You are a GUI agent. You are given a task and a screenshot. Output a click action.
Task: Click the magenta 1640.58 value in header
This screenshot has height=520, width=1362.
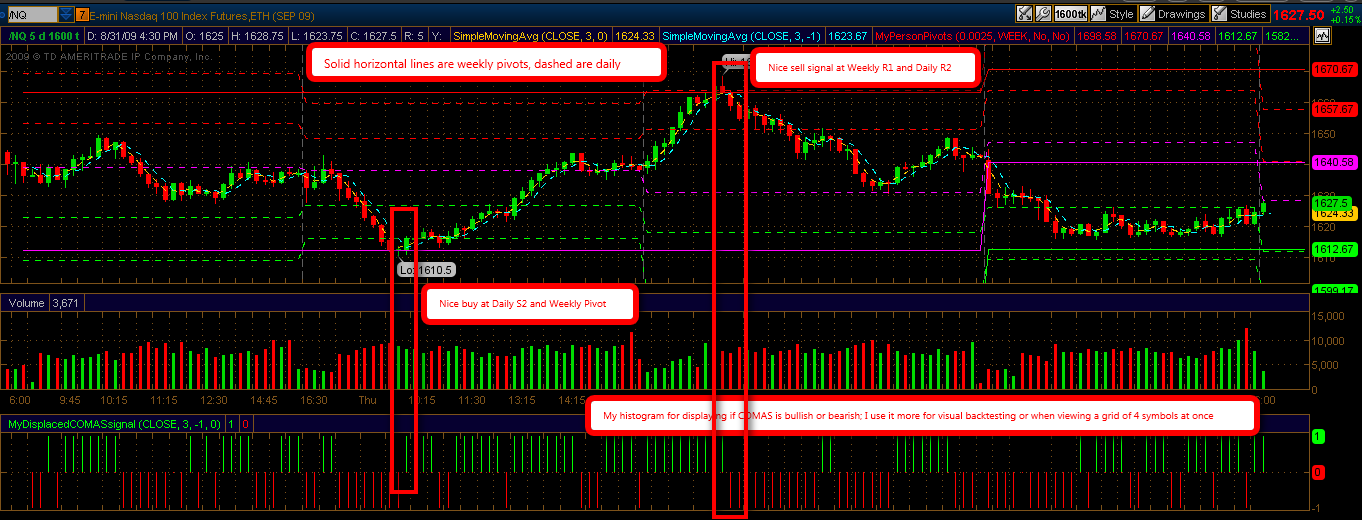1190,35
